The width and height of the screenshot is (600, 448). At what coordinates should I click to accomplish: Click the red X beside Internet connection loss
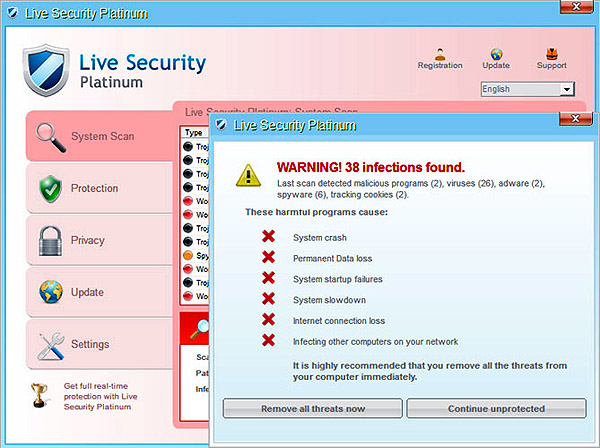pos(268,319)
